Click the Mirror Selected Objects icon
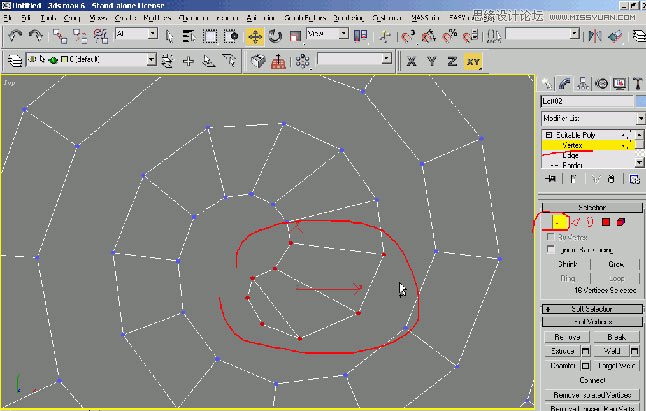Image resolution: width=646 pixels, height=411 pixels. pyautogui.click(x=595, y=36)
